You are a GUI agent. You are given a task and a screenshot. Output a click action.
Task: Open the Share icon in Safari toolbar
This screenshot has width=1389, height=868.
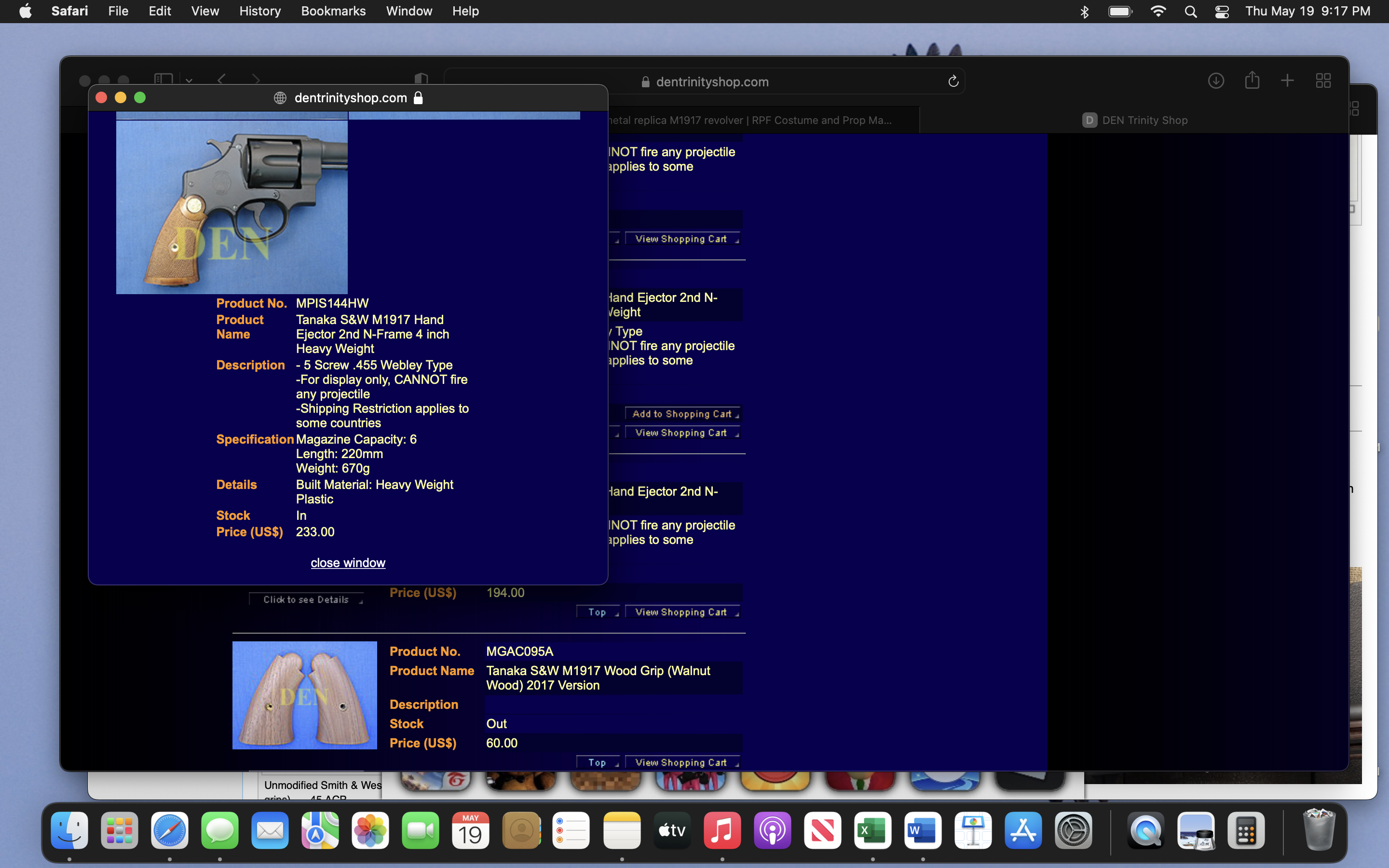(x=1253, y=81)
